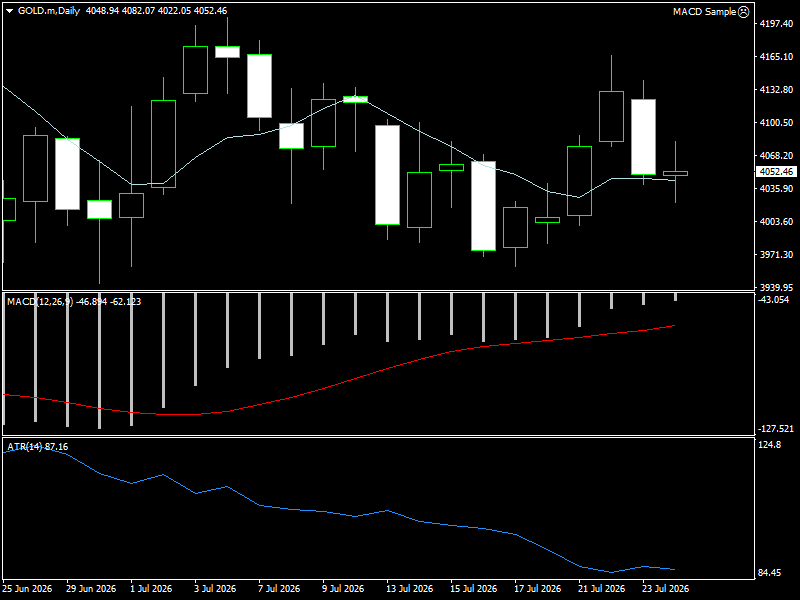Click the 9 Jul 2026 date label
This screenshot has height=600, width=800.
click(343, 589)
